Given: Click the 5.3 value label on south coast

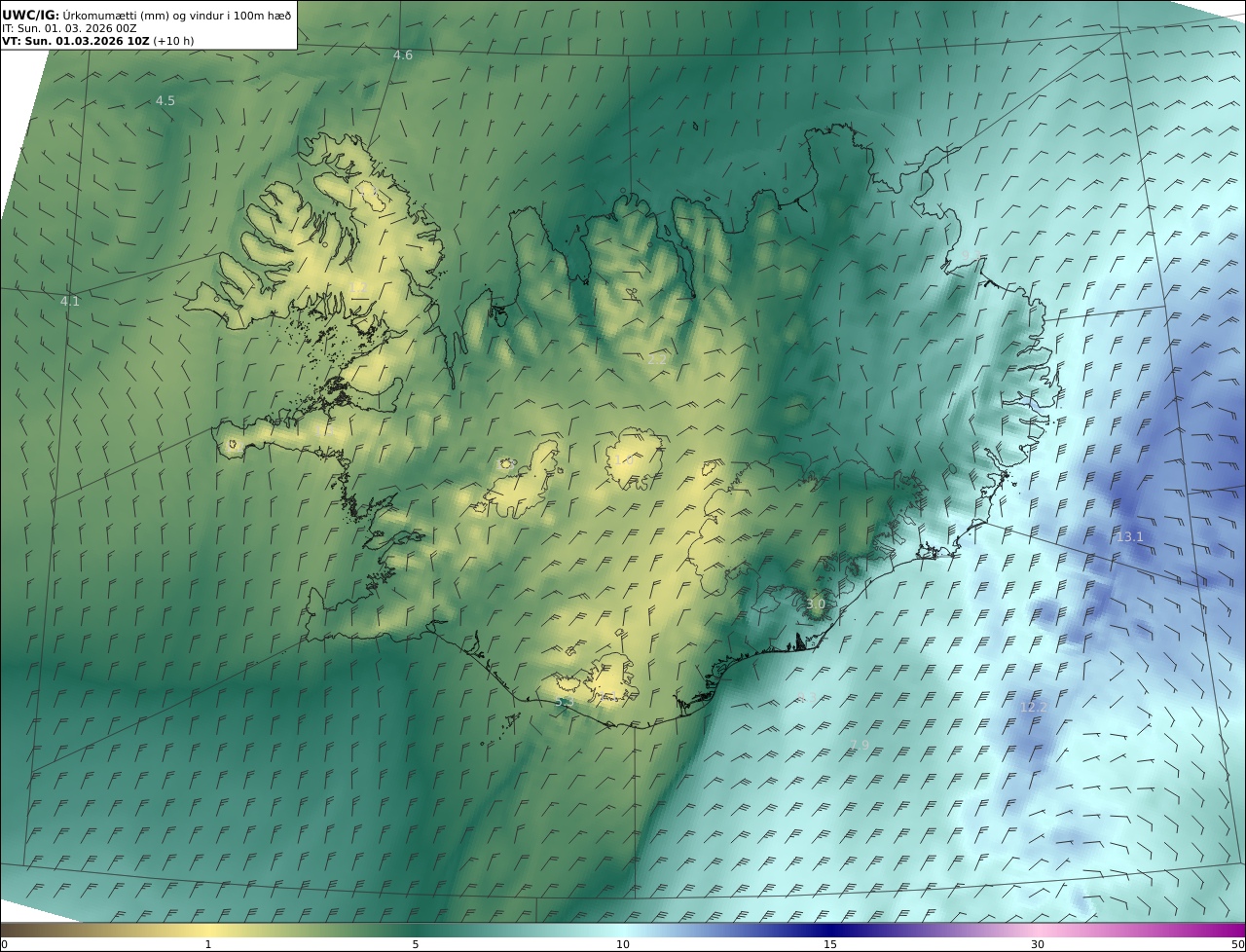Looking at the screenshot, I should tap(565, 702).
